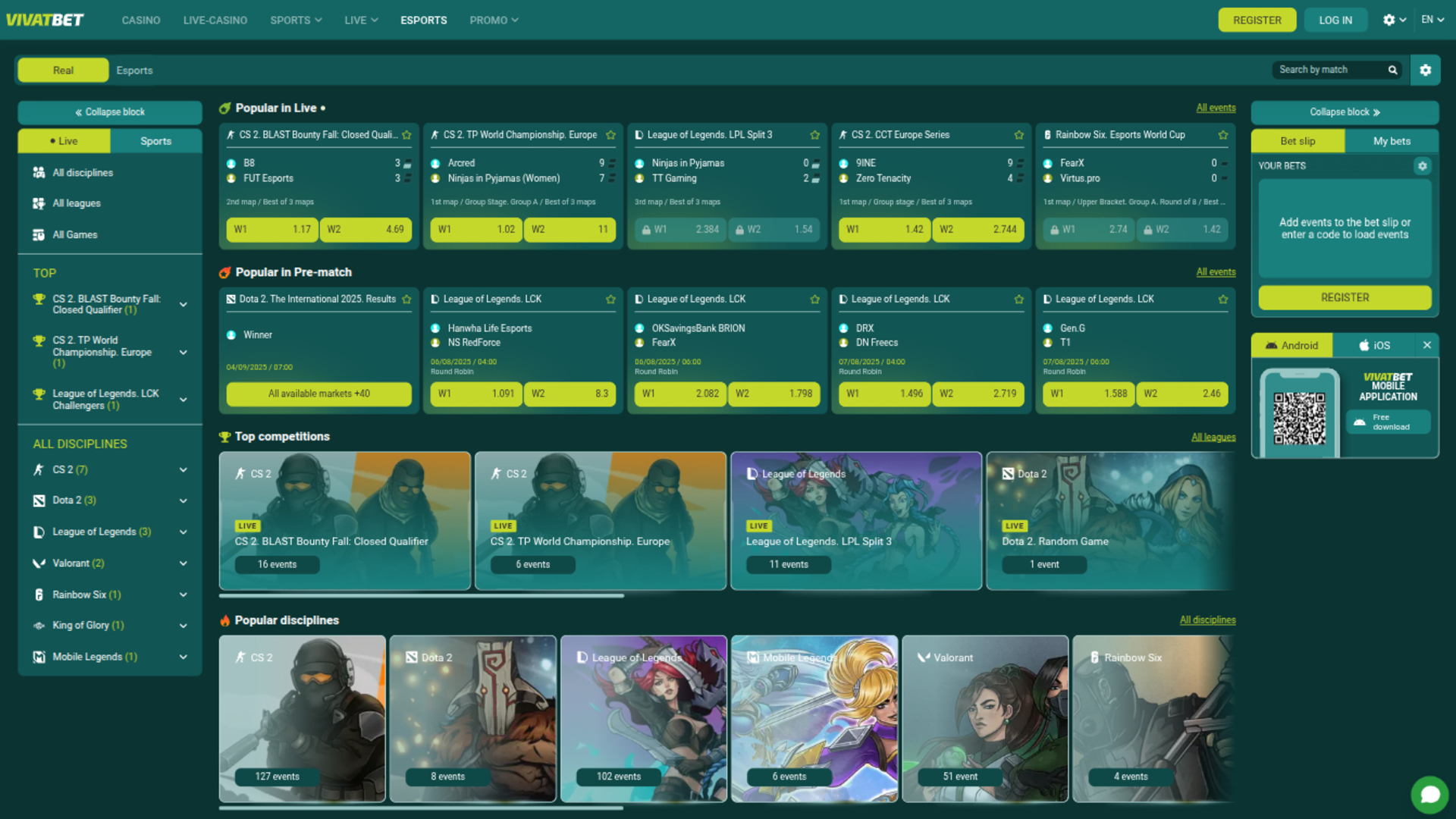Click the header settings gear icon
The image size is (1456, 819).
point(1389,20)
